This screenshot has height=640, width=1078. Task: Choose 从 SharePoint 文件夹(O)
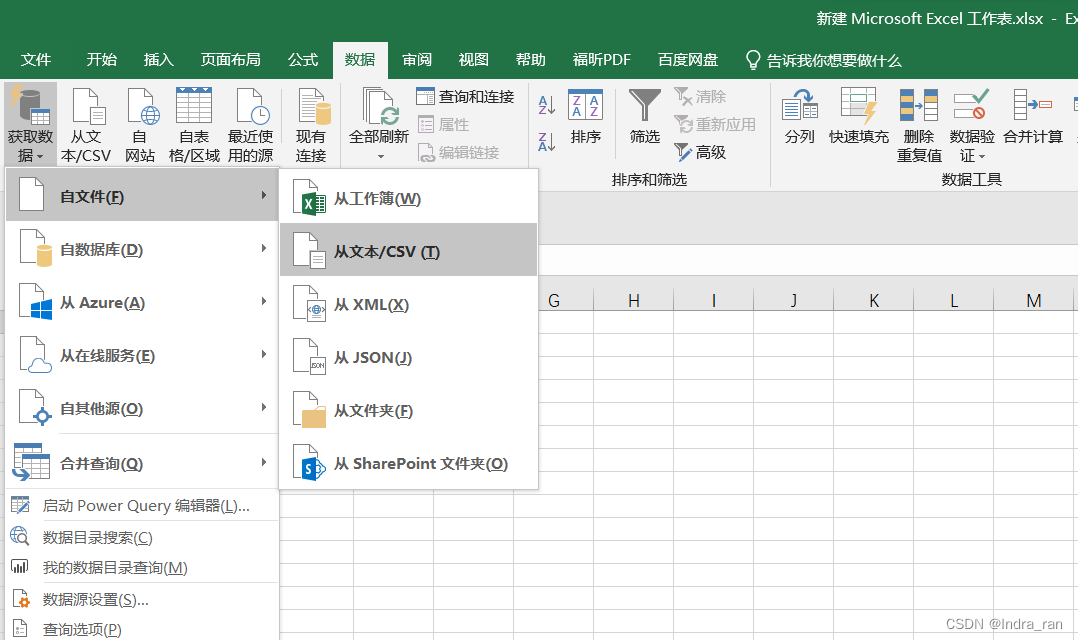pyautogui.click(x=408, y=463)
